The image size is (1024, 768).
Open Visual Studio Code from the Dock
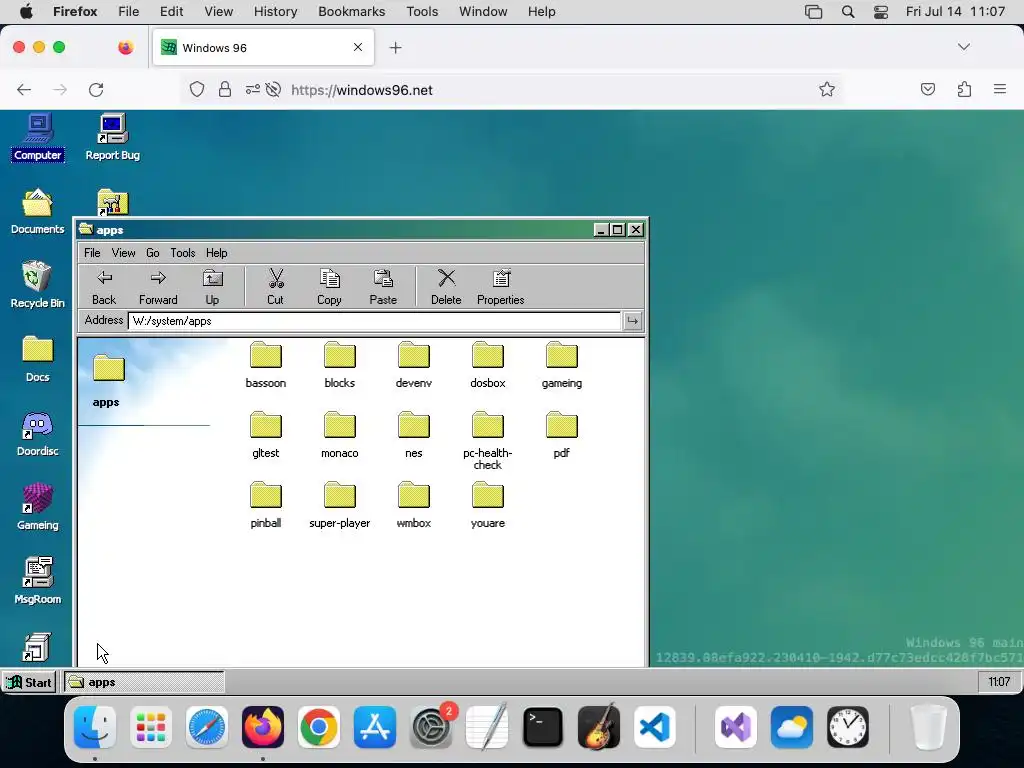click(x=654, y=727)
